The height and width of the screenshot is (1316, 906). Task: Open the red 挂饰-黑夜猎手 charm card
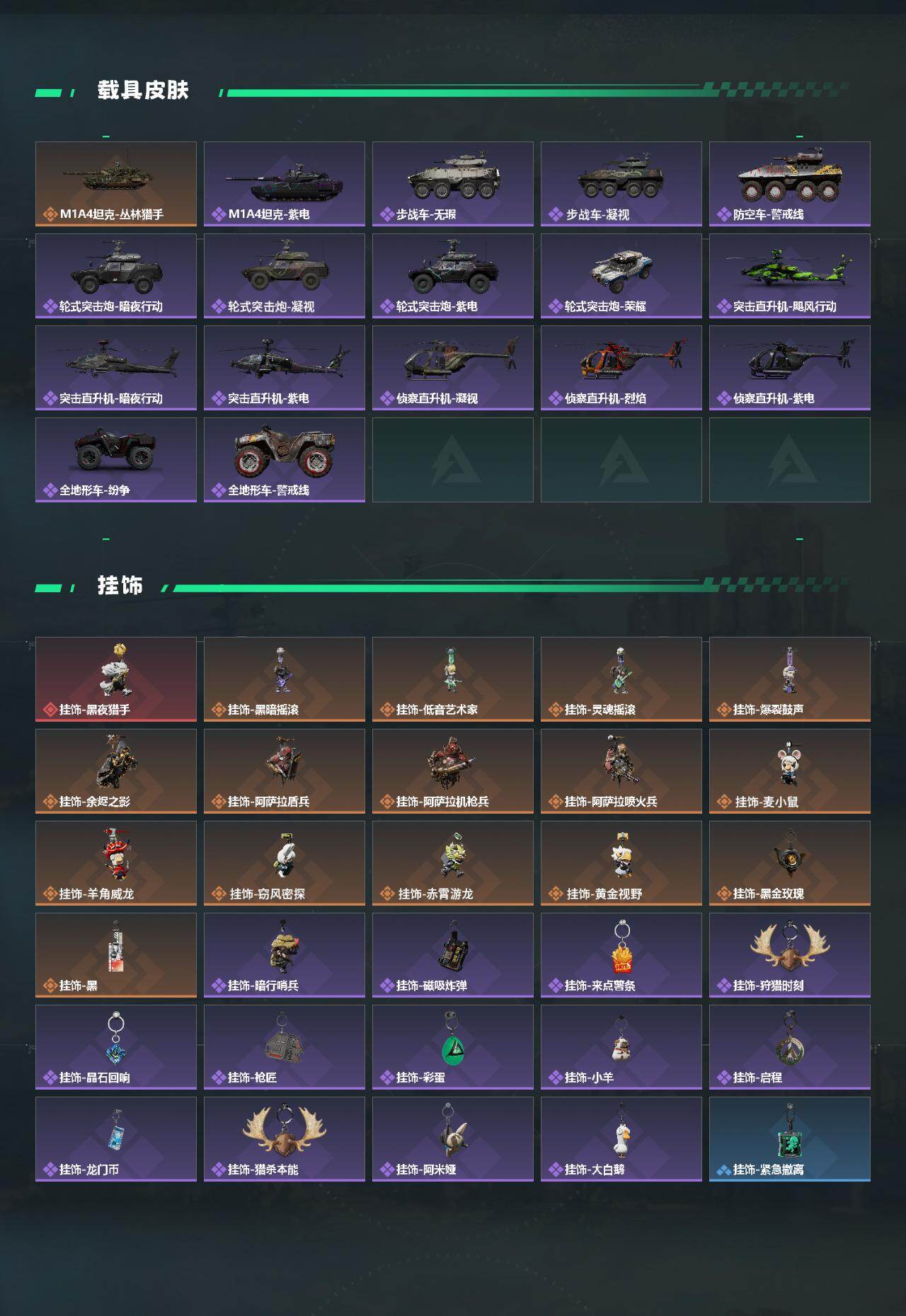116,679
